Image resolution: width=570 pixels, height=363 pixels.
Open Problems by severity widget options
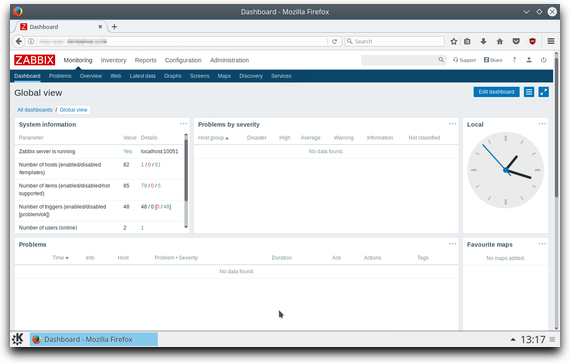pyautogui.click(x=452, y=124)
